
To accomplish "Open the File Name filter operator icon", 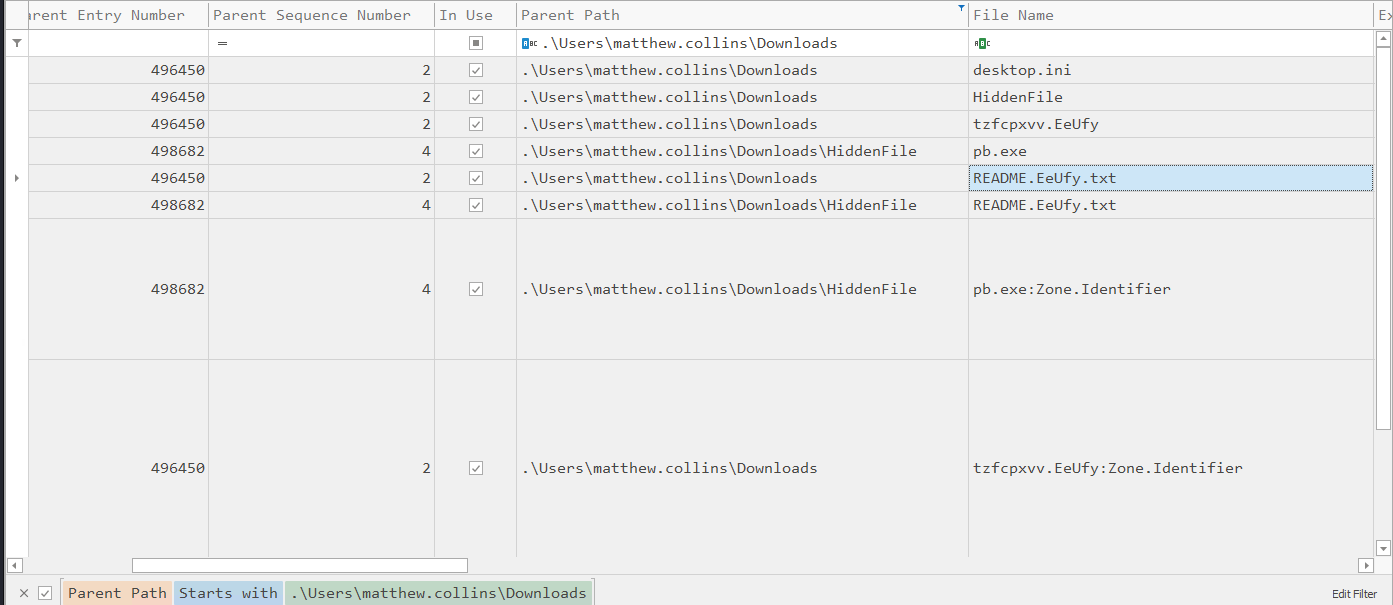I will click(x=981, y=43).
